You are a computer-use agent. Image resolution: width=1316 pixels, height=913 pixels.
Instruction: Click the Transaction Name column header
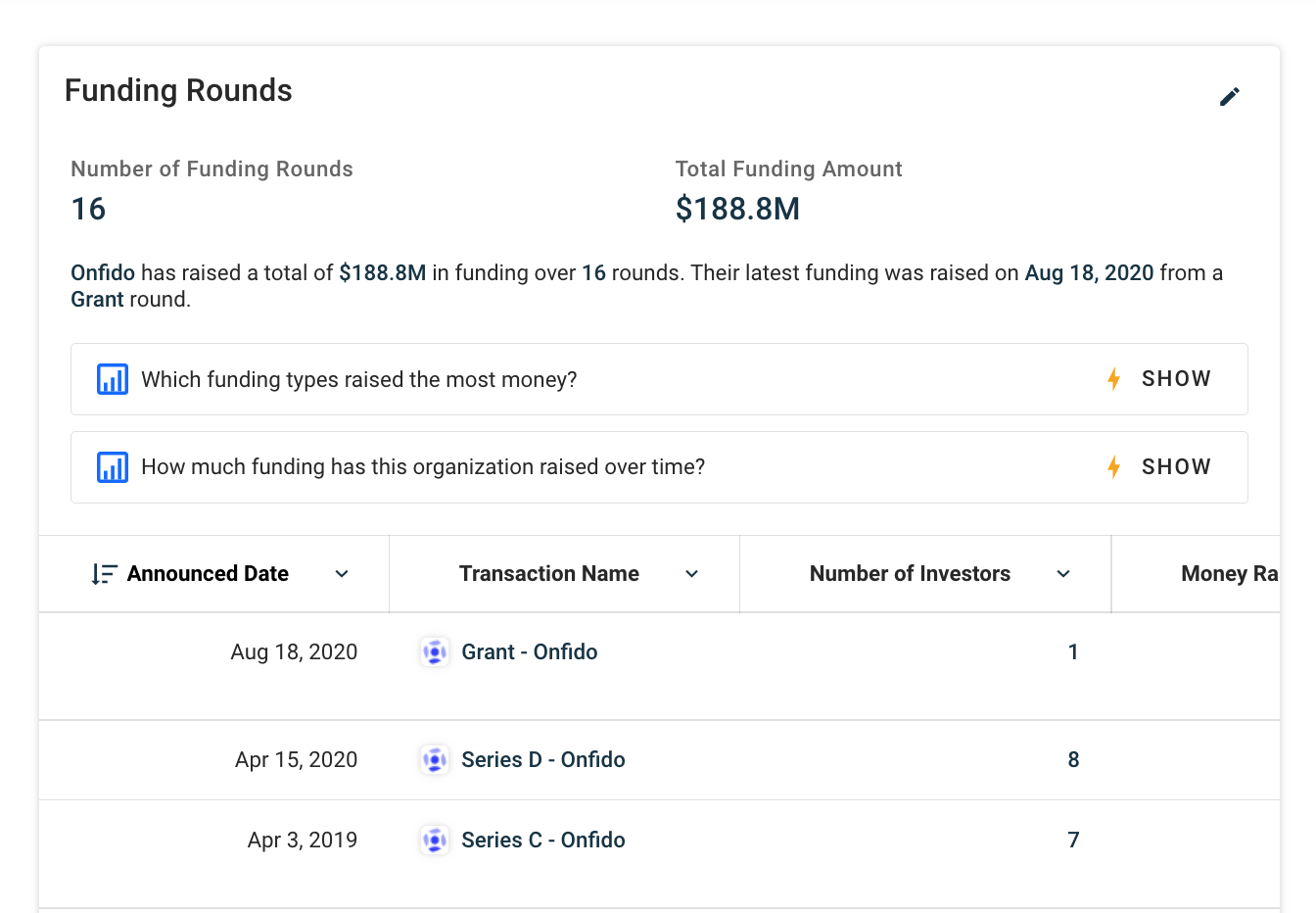pos(549,574)
